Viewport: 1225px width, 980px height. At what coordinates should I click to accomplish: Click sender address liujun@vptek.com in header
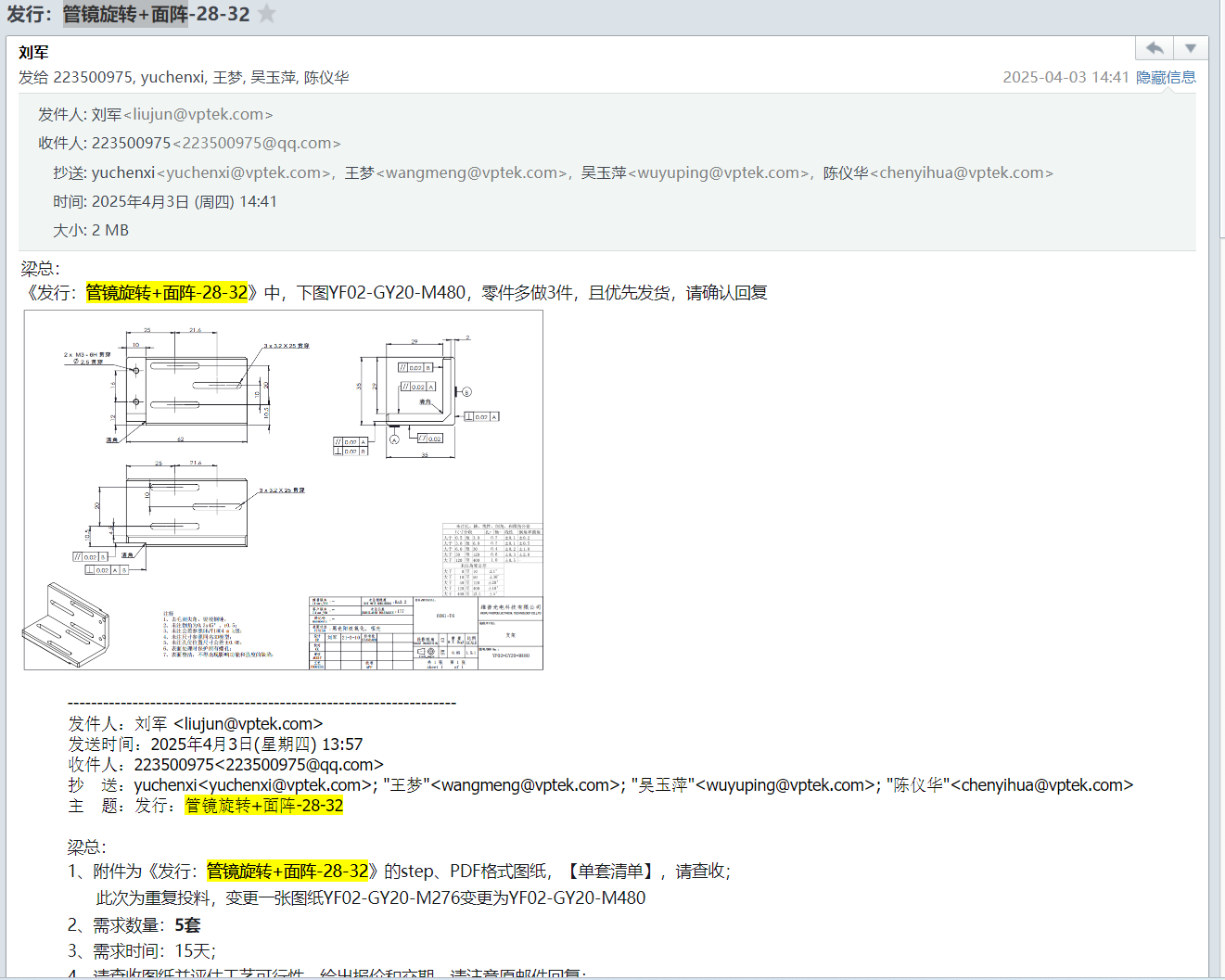click(198, 114)
